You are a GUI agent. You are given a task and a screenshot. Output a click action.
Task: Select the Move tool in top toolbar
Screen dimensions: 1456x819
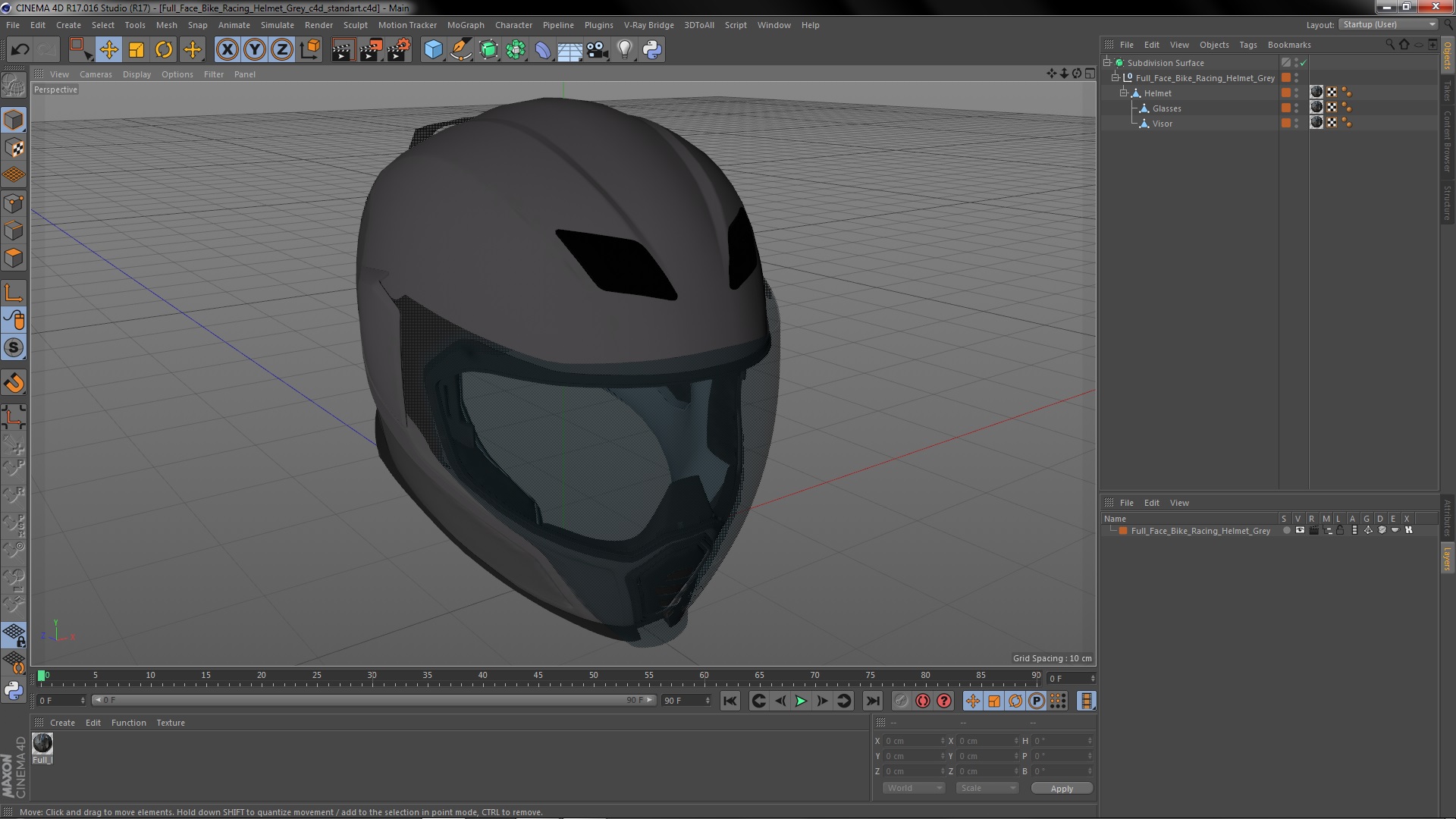pyautogui.click(x=108, y=50)
